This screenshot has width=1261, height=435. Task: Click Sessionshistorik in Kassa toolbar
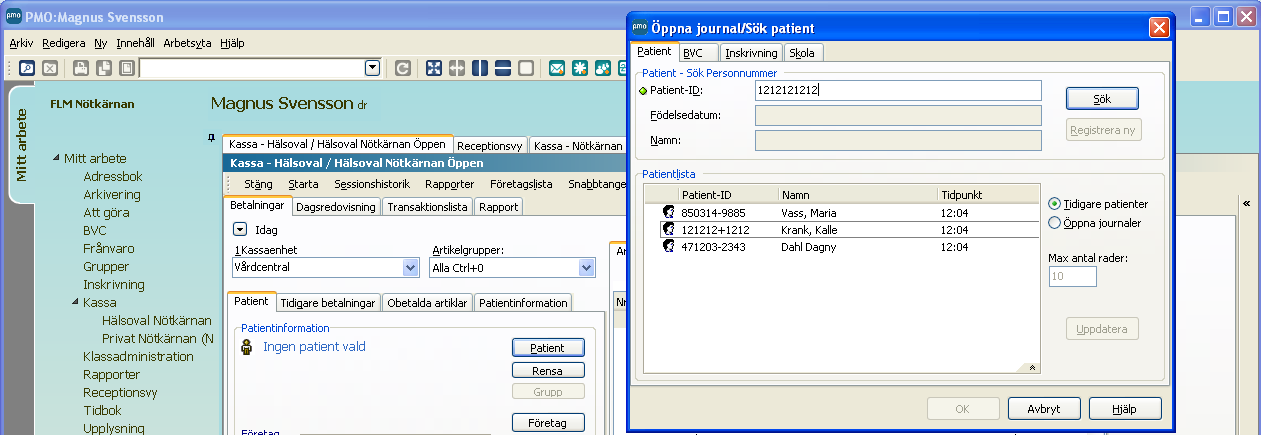[x=372, y=184]
